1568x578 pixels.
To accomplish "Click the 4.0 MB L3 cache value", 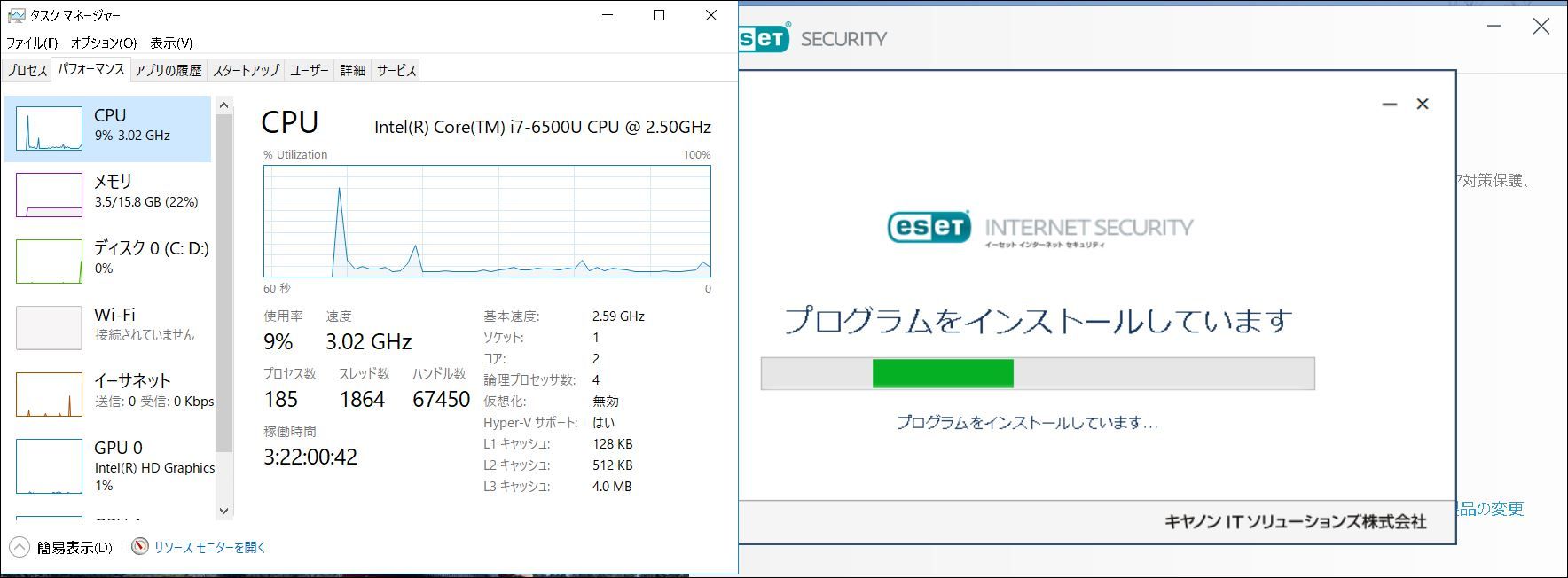I will 612,486.
